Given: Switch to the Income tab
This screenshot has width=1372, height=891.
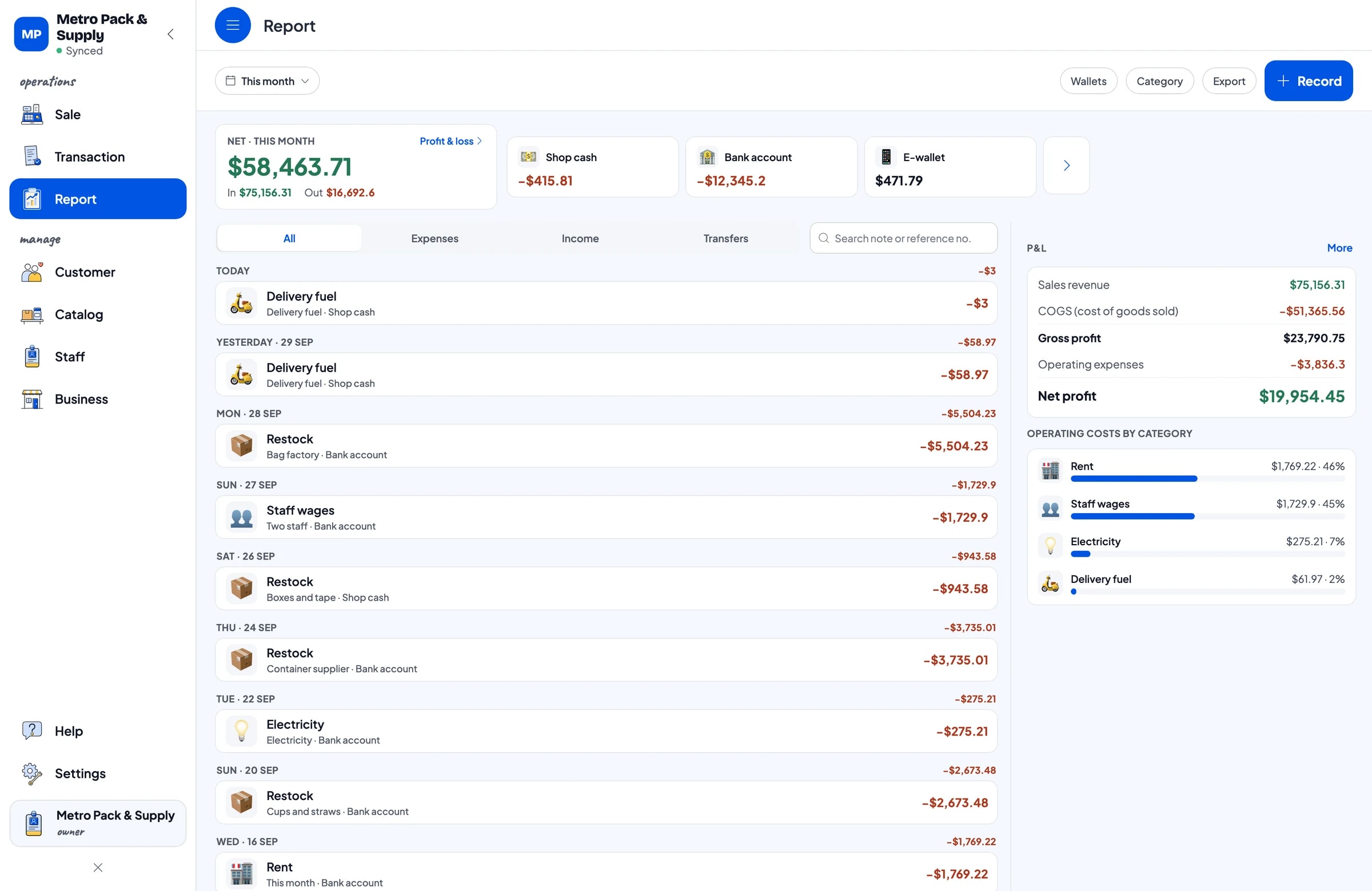Looking at the screenshot, I should click(x=580, y=238).
